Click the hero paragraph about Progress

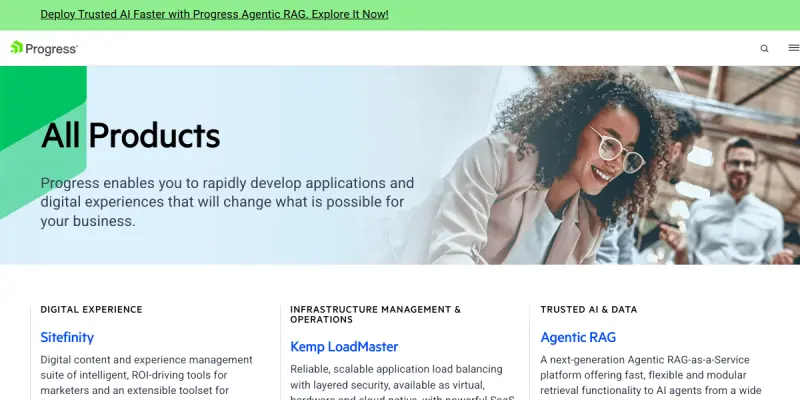pyautogui.click(x=227, y=202)
